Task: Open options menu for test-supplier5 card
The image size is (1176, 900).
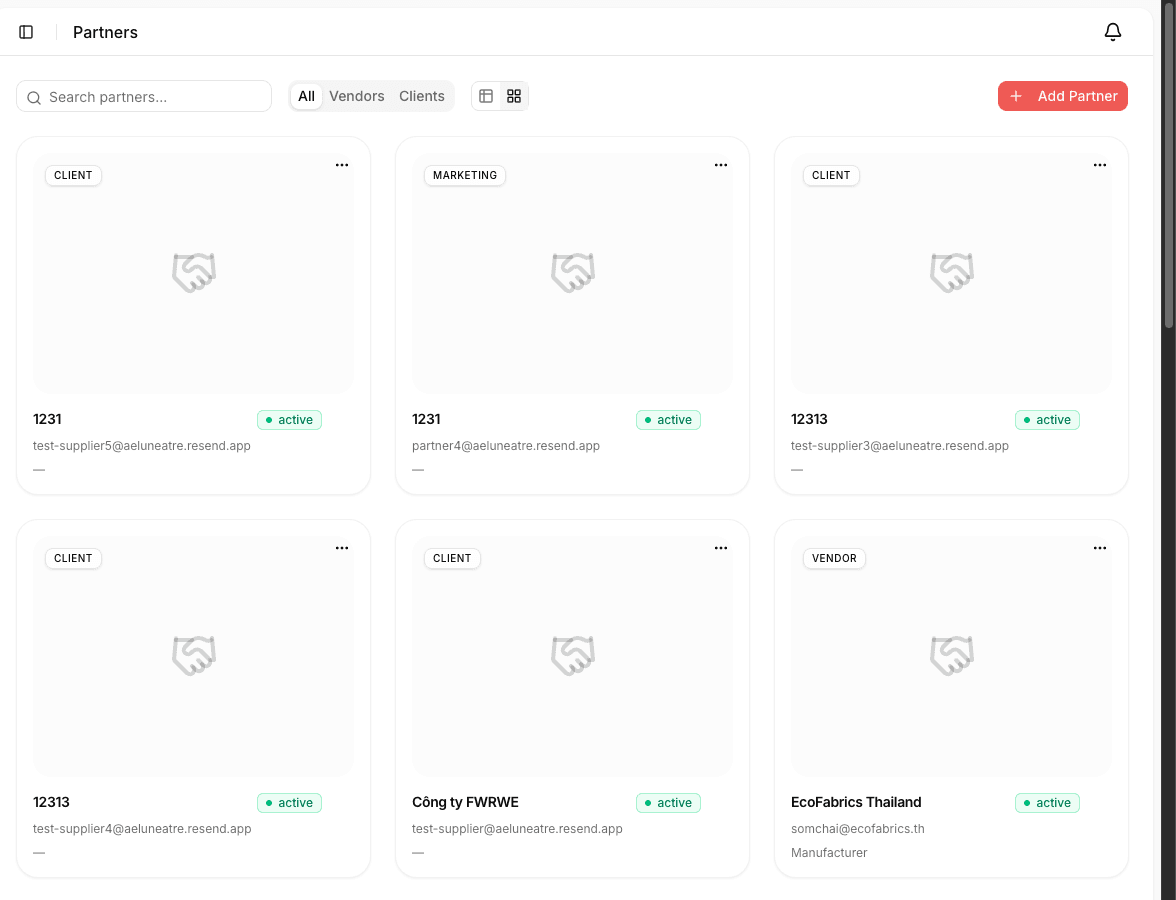Action: click(x=342, y=165)
